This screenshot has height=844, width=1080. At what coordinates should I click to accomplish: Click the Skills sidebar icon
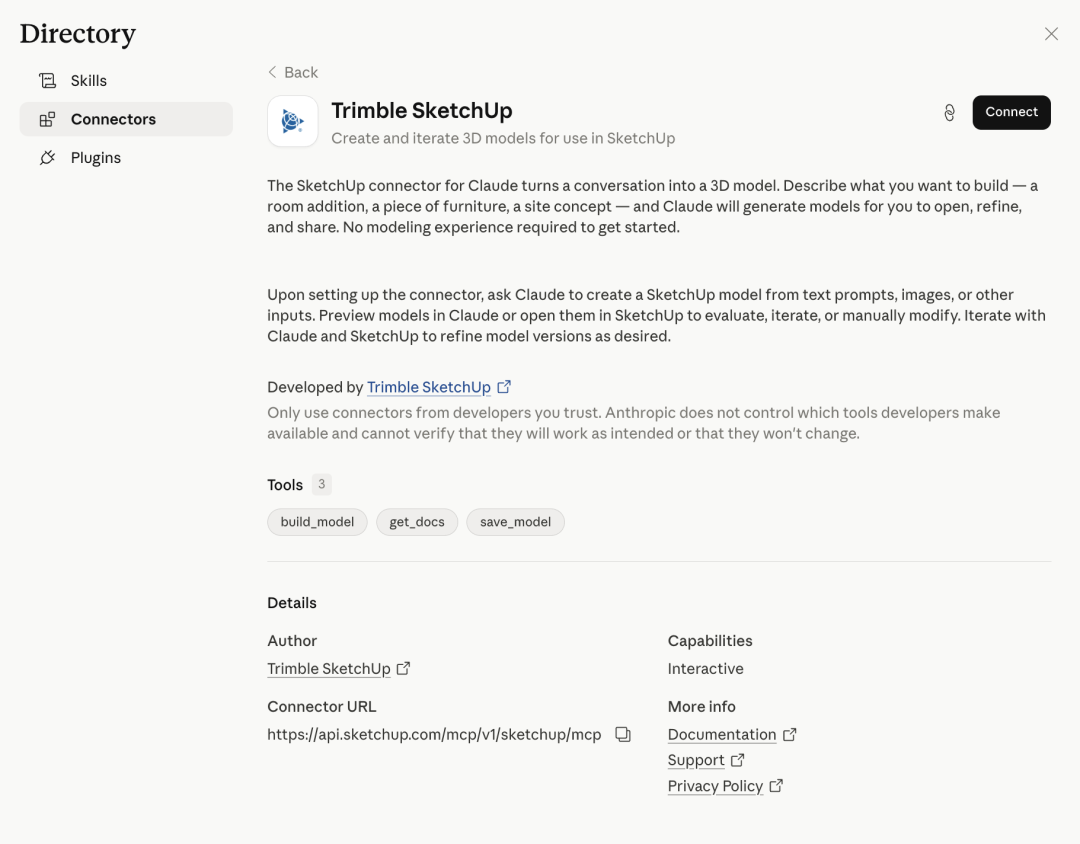point(47,81)
